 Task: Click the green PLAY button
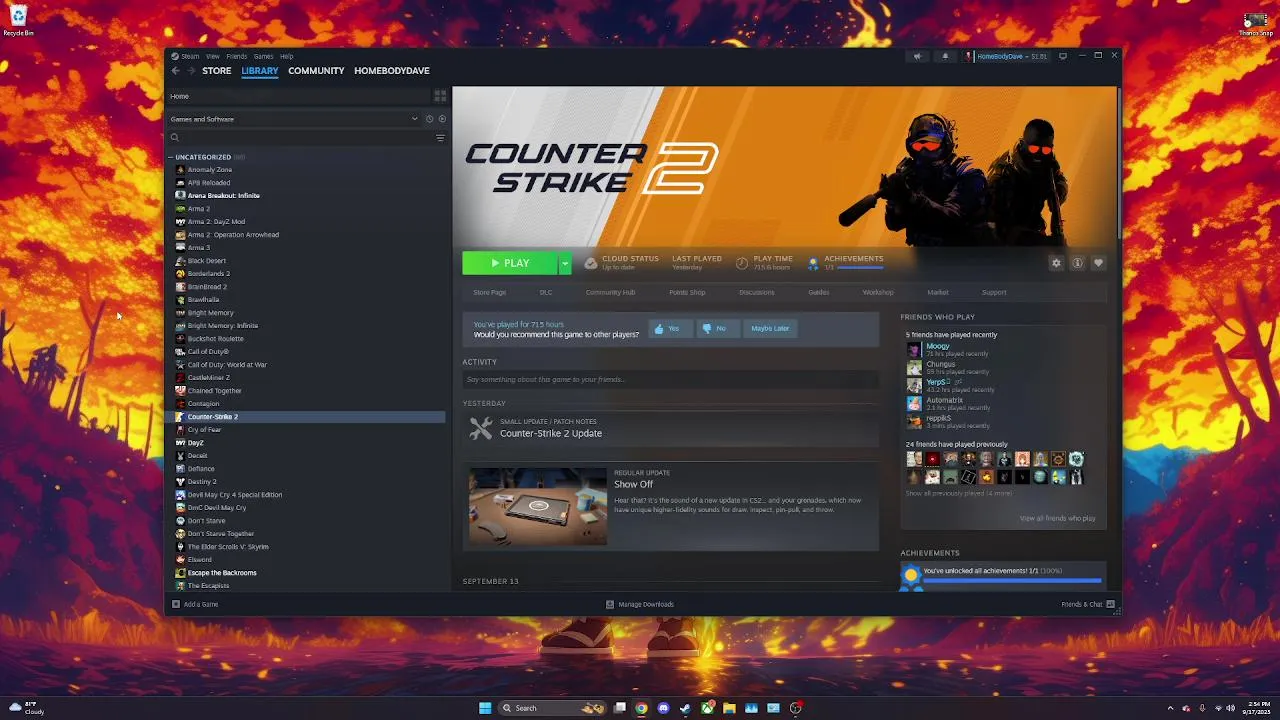(x=510, y=263)
